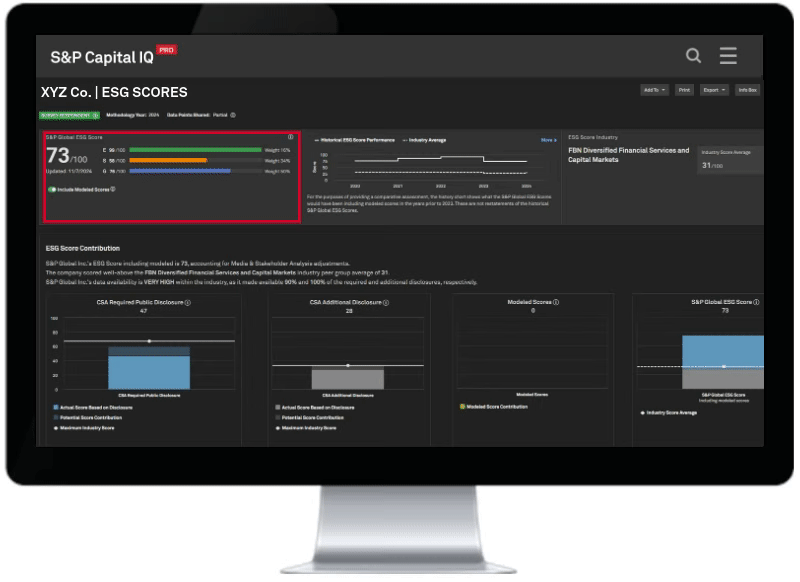Viewport: 800px width, 582px height.
Task: Click the More link on historical chart
Action: (x=548, y=140)
